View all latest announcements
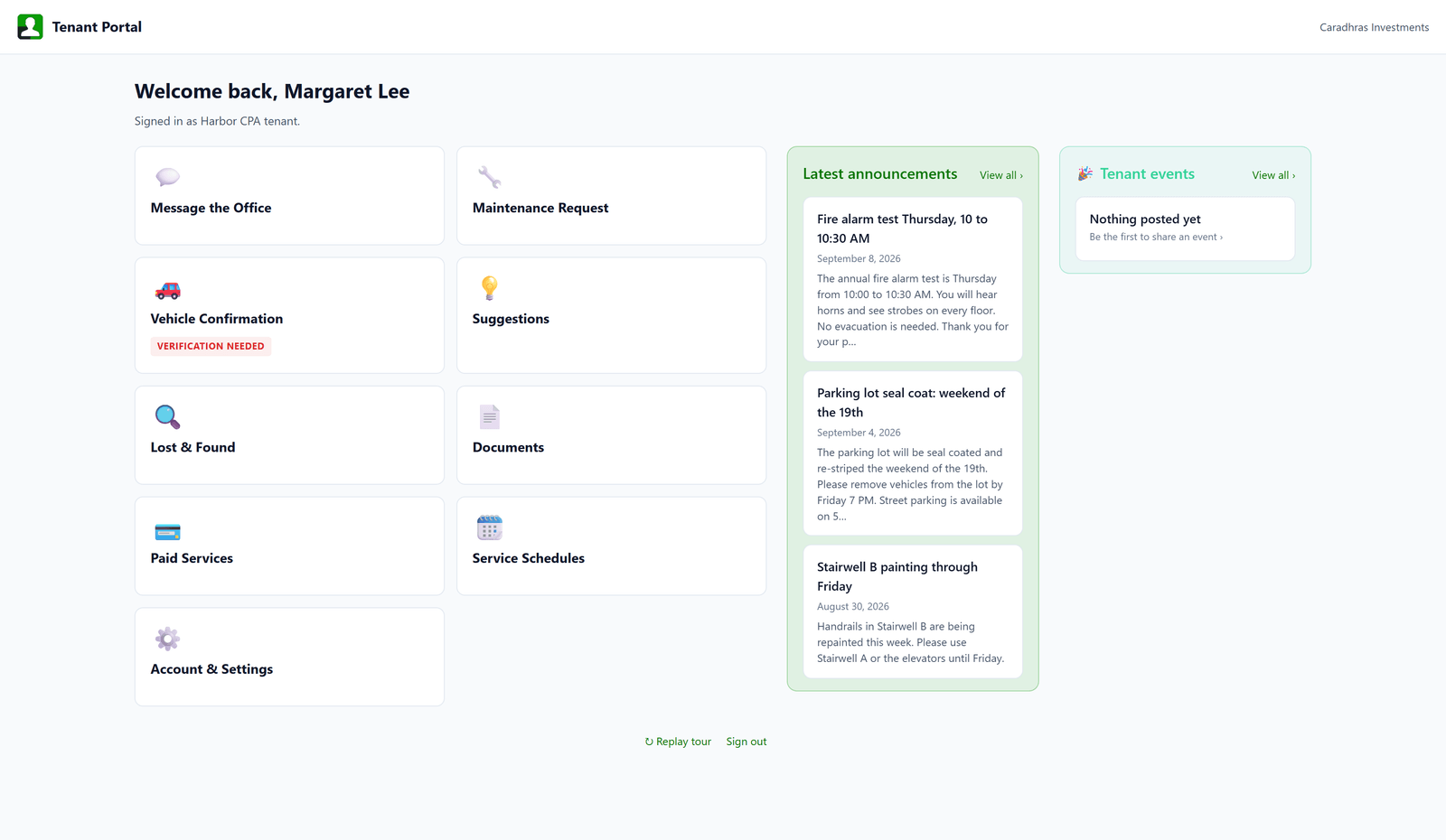Screen dimensions: 1446x840 click(x=1001, y=175)
